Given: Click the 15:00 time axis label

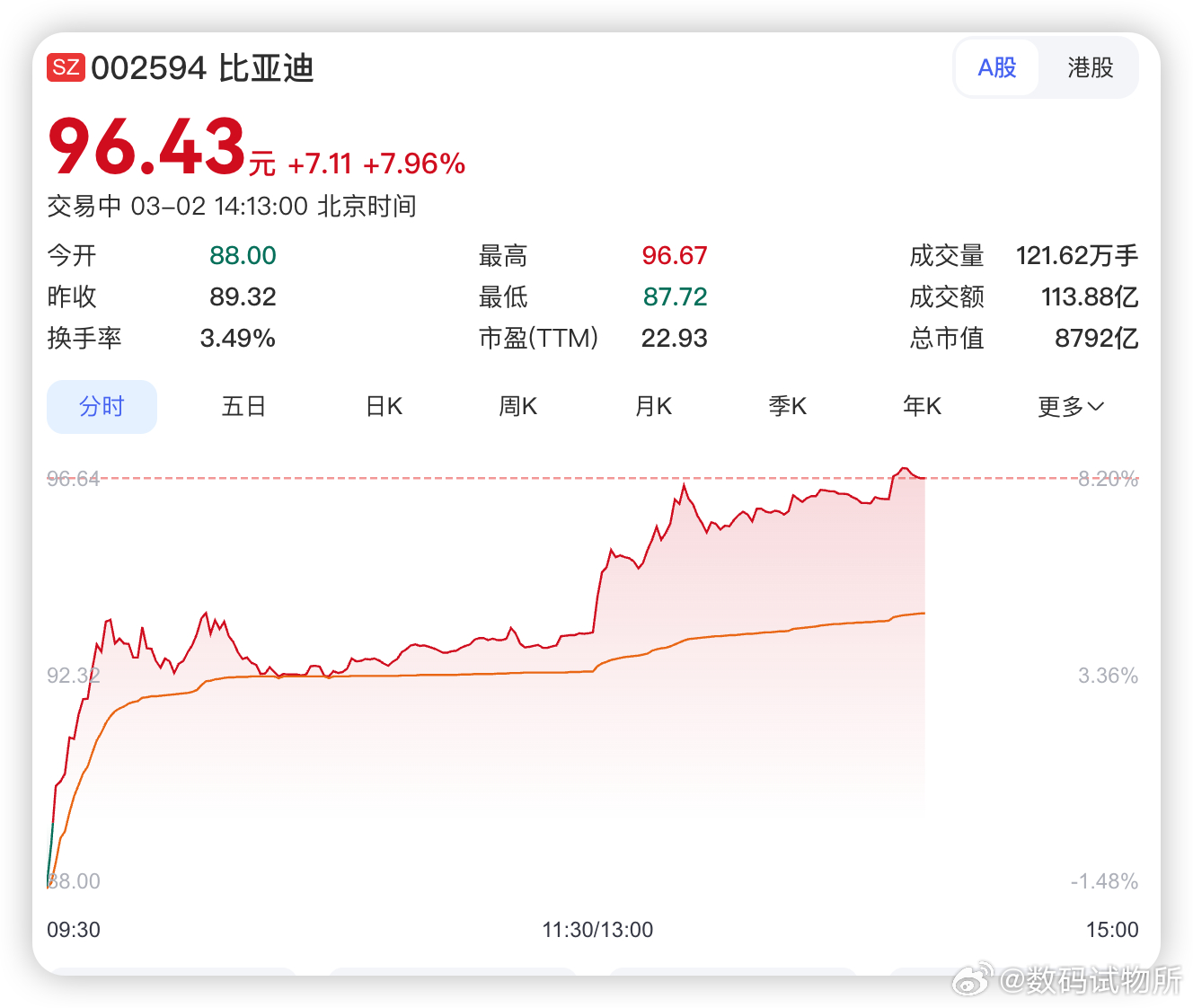Looking at the screenshot, I should pyautogui.click(x=1112, y=930).
